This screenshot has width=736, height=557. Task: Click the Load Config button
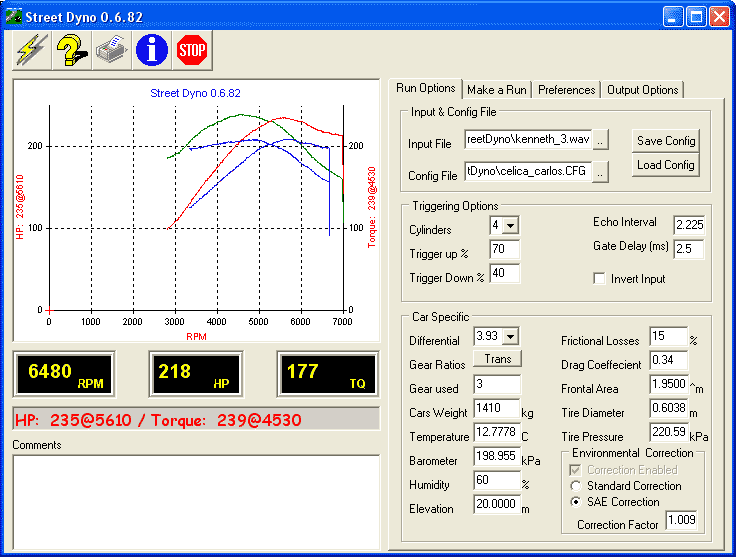point(666,165)
